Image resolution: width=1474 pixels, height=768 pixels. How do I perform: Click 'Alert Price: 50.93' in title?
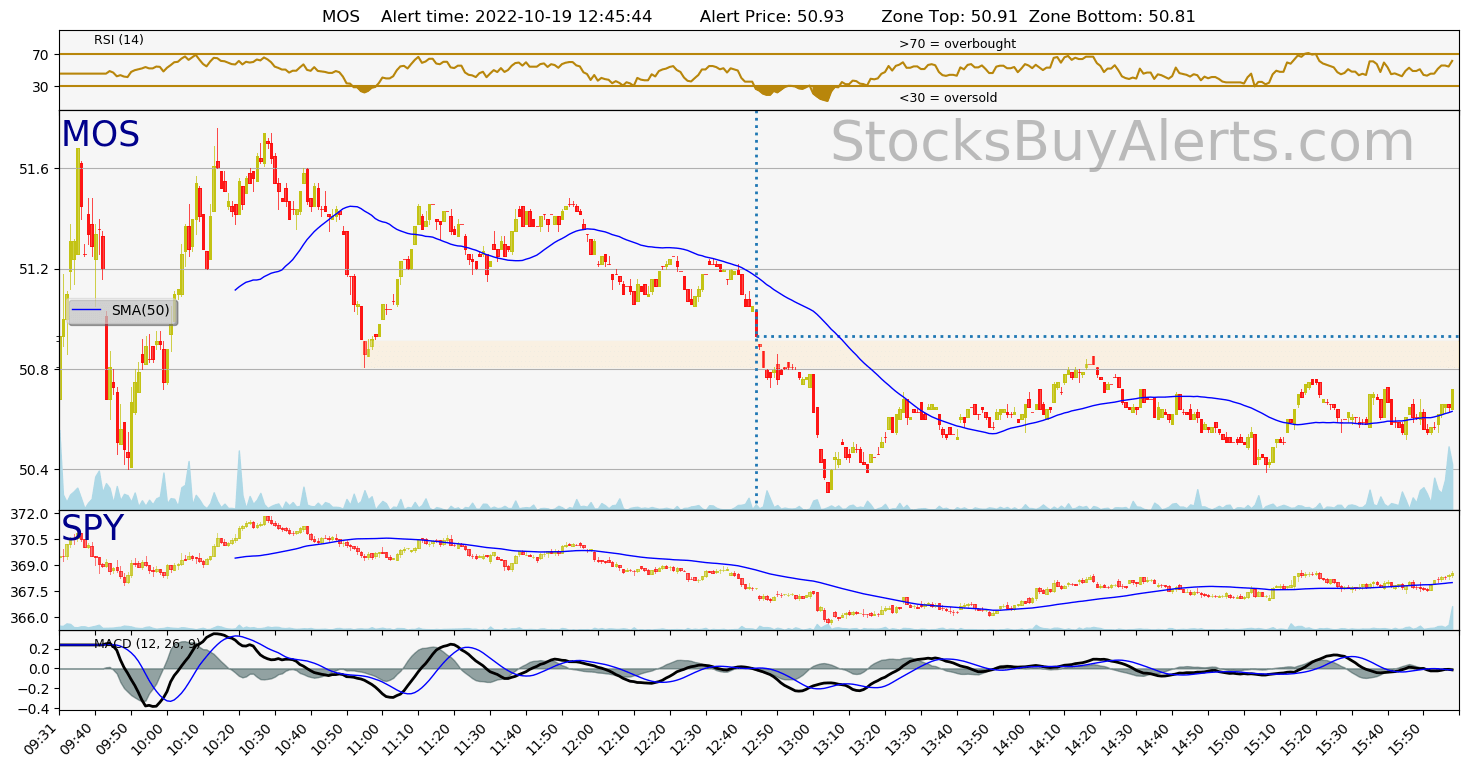click(x=772, y=17)
